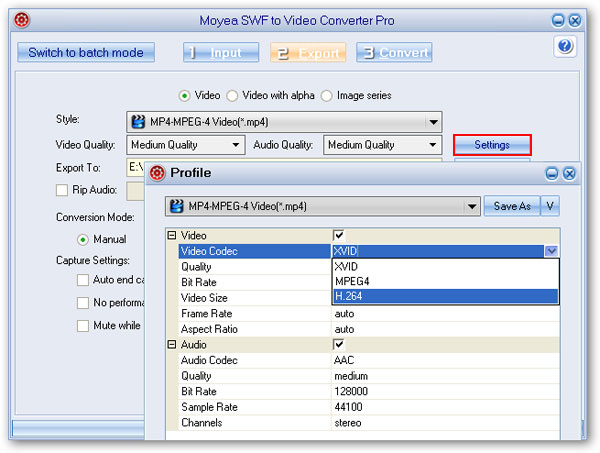600x453 pixels.
Task: Click the film icon in Style combo box
Action: (138, 122)
